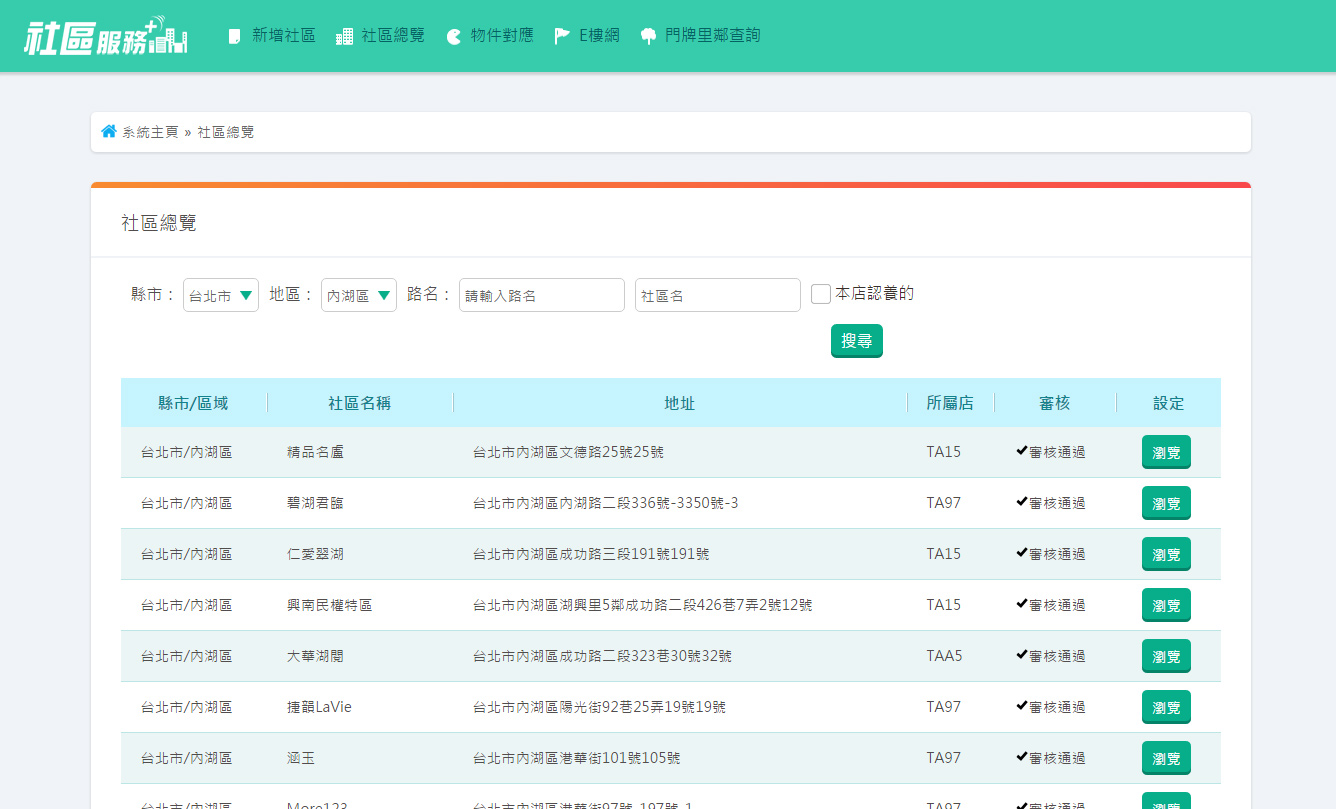Screen dimensions: 1336x809
Task: Click 審核通過 status for 大華湖閣
Action: pos(1050,656)
